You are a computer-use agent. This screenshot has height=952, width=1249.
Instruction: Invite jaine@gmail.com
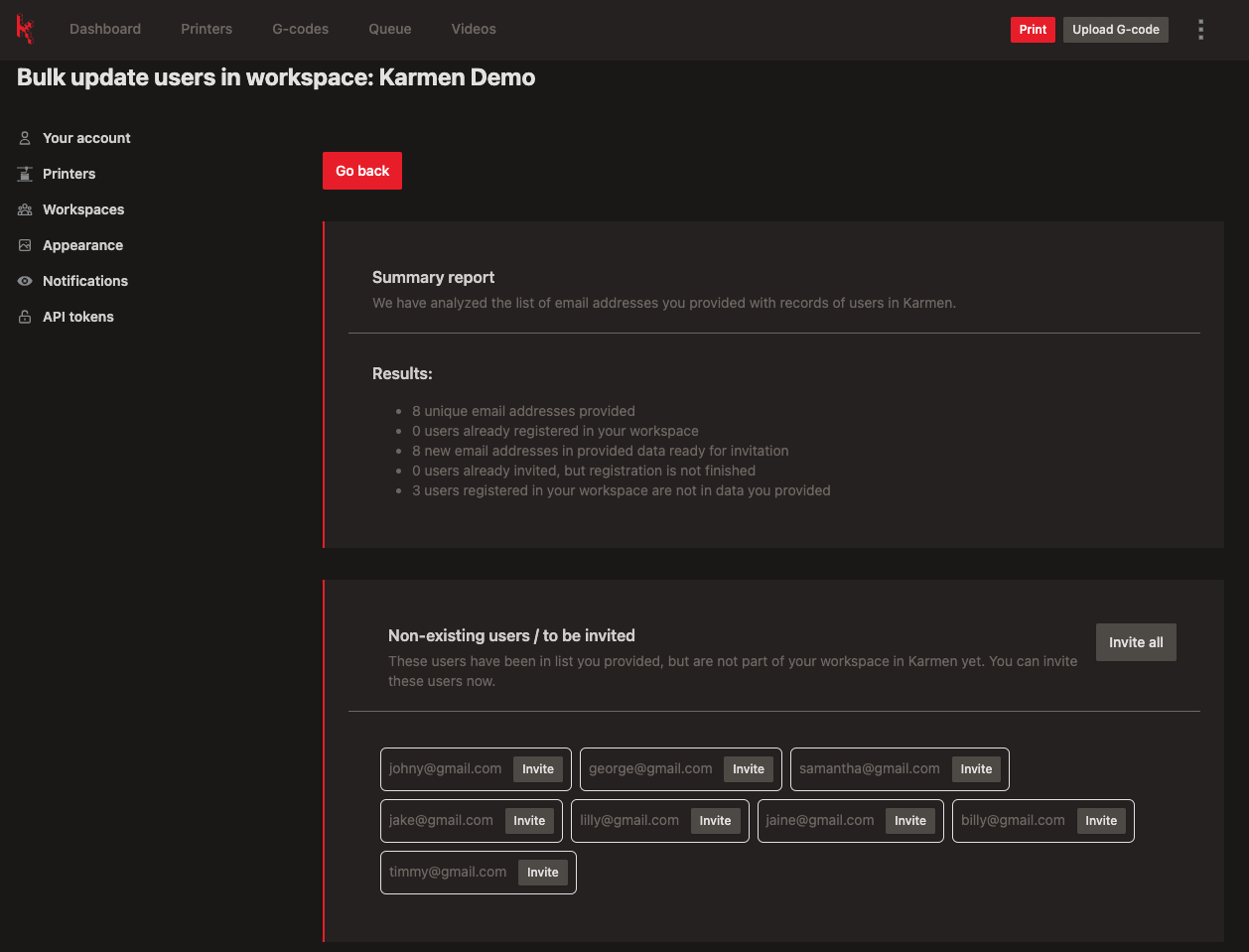pos(910,821)
